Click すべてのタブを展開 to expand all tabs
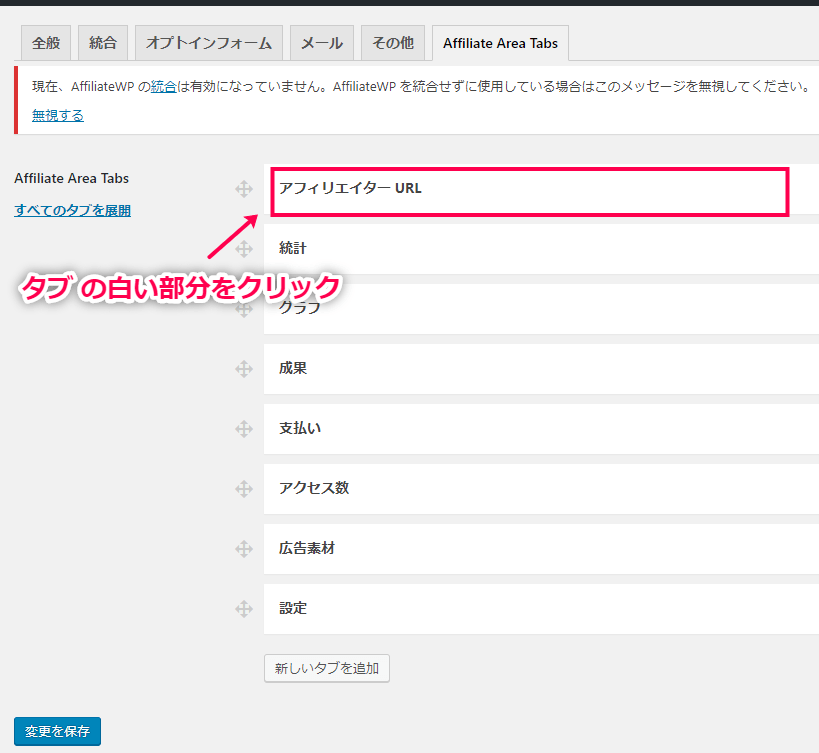The width and height of the screenshot is (819, 753). tap(73, 210)
